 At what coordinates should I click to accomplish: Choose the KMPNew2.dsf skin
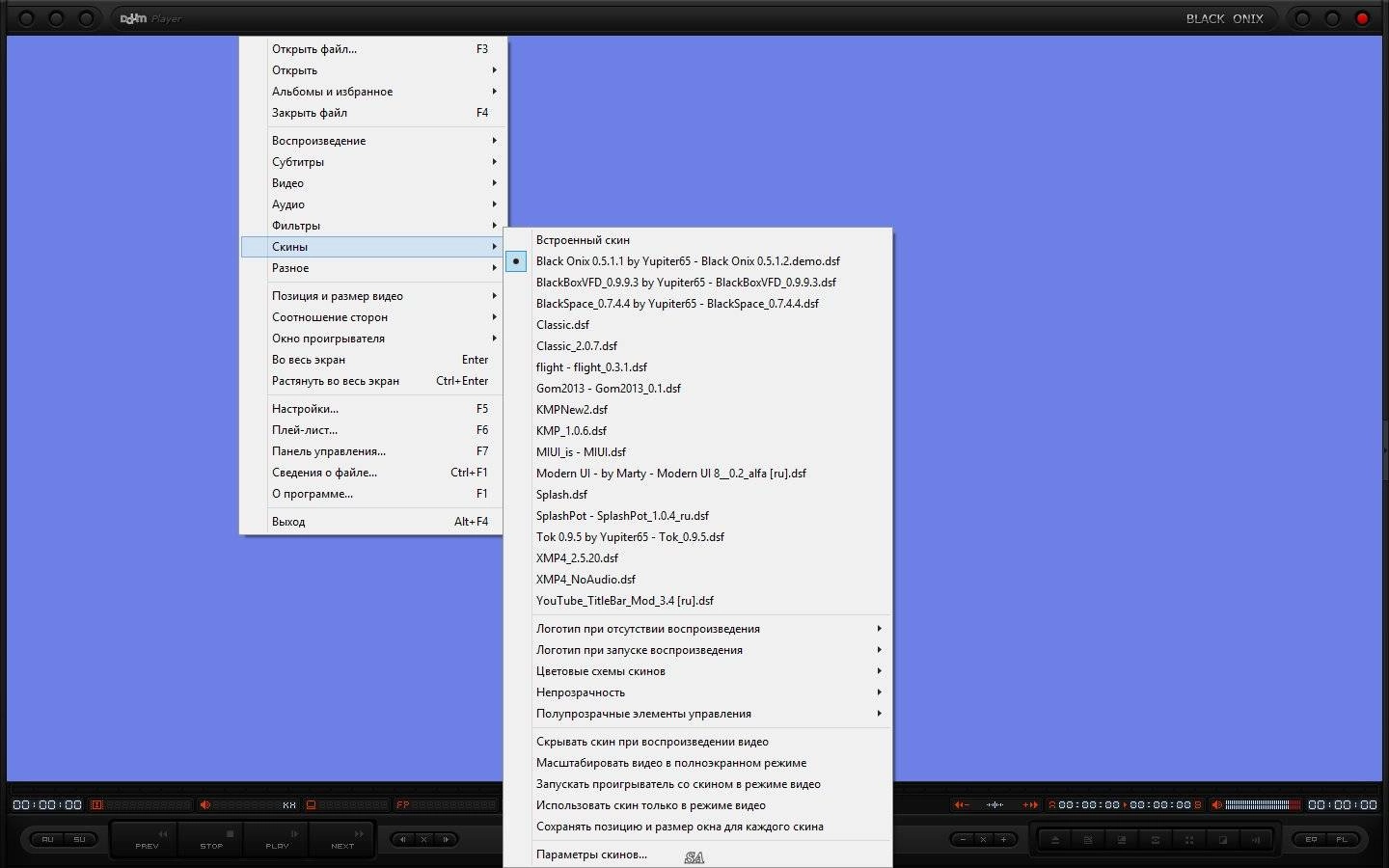pos(697,410)
